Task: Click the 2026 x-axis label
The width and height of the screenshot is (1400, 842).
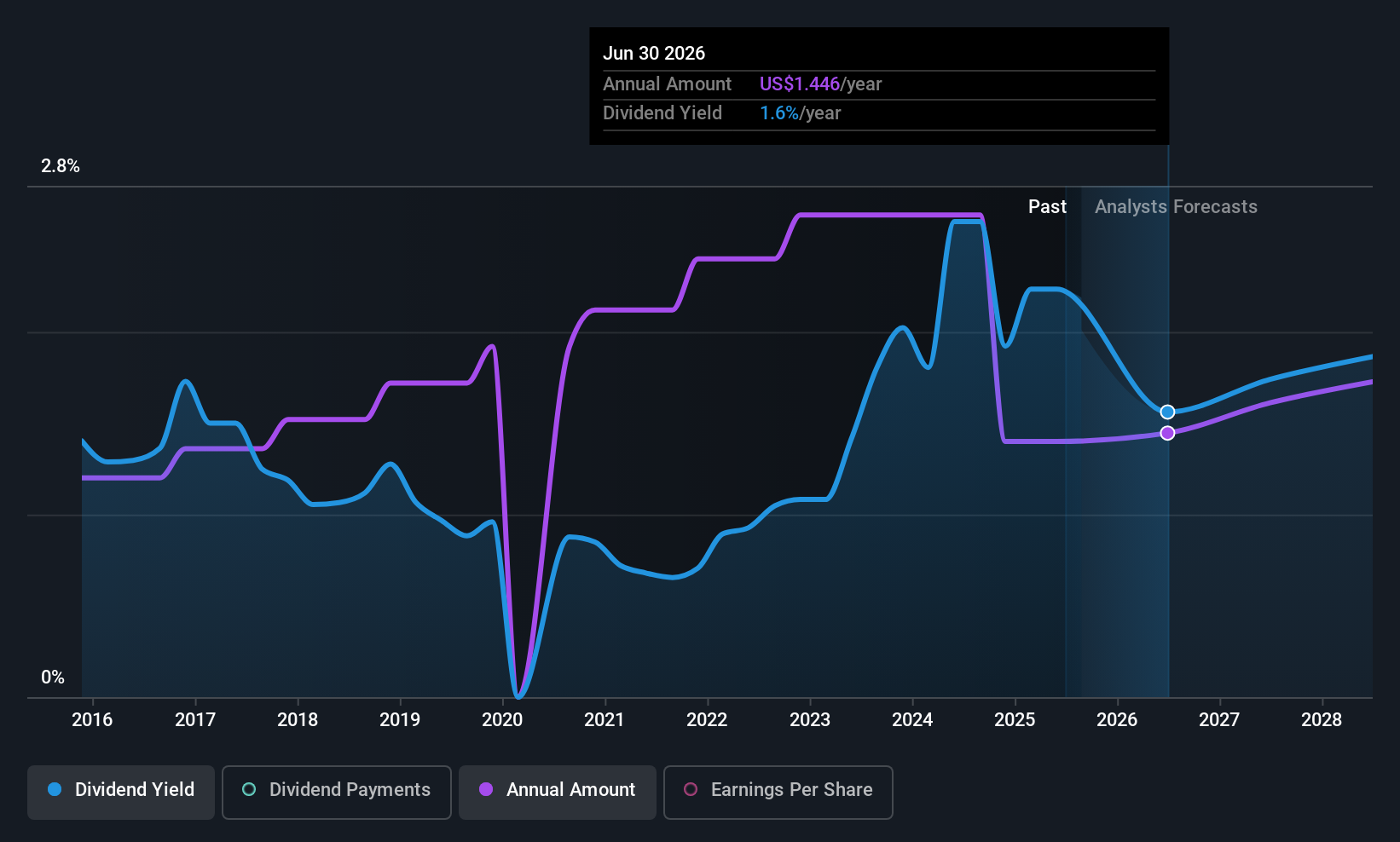Action: pyautogui.click(x=1117, y=720)
